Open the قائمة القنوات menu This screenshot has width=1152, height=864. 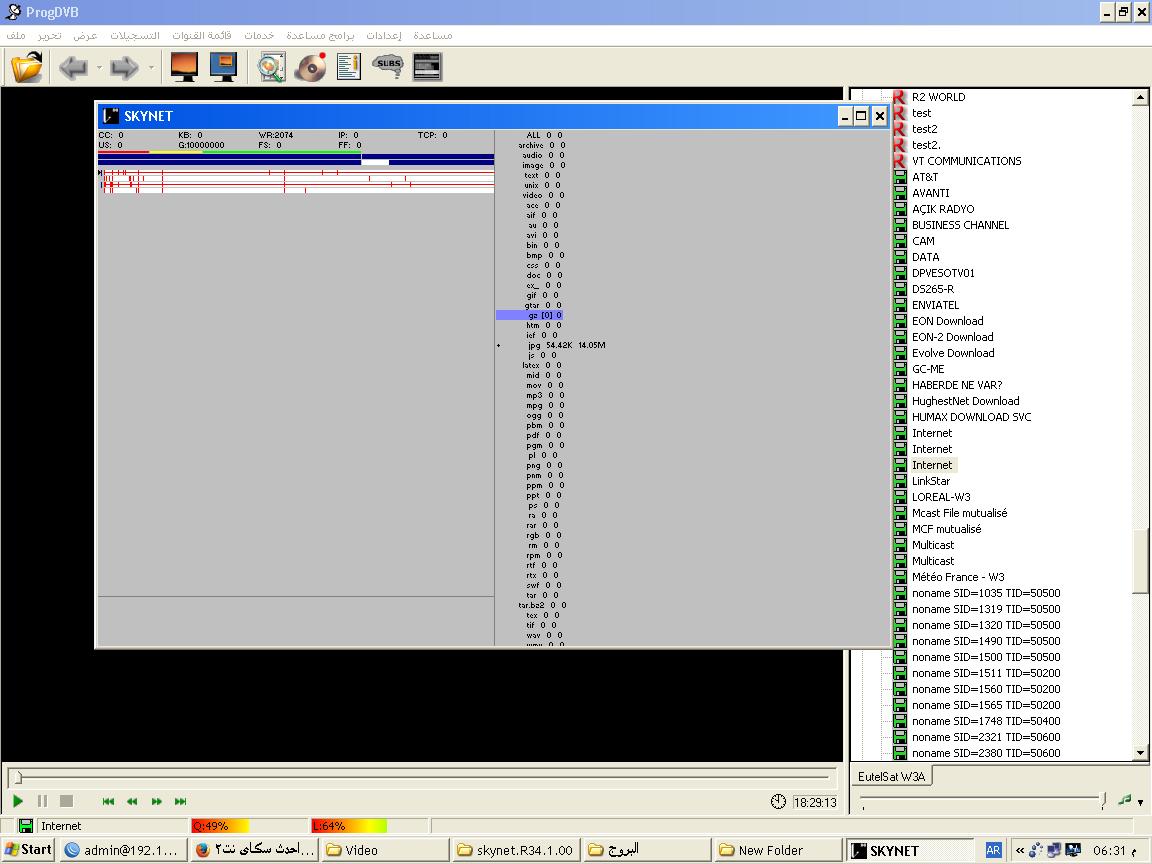pyautogui.click(x=201, y=35)
